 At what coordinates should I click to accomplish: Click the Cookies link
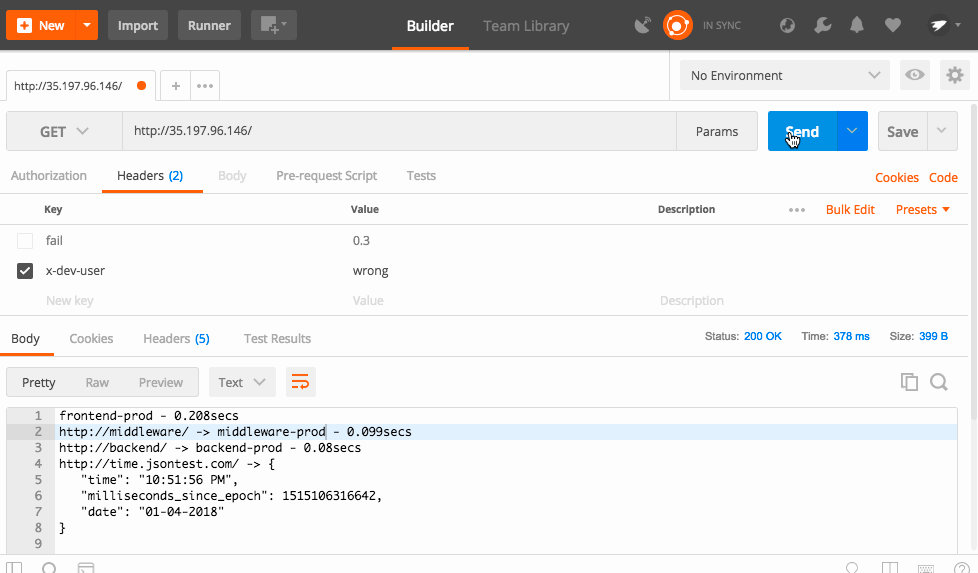(x=896, y=178)
